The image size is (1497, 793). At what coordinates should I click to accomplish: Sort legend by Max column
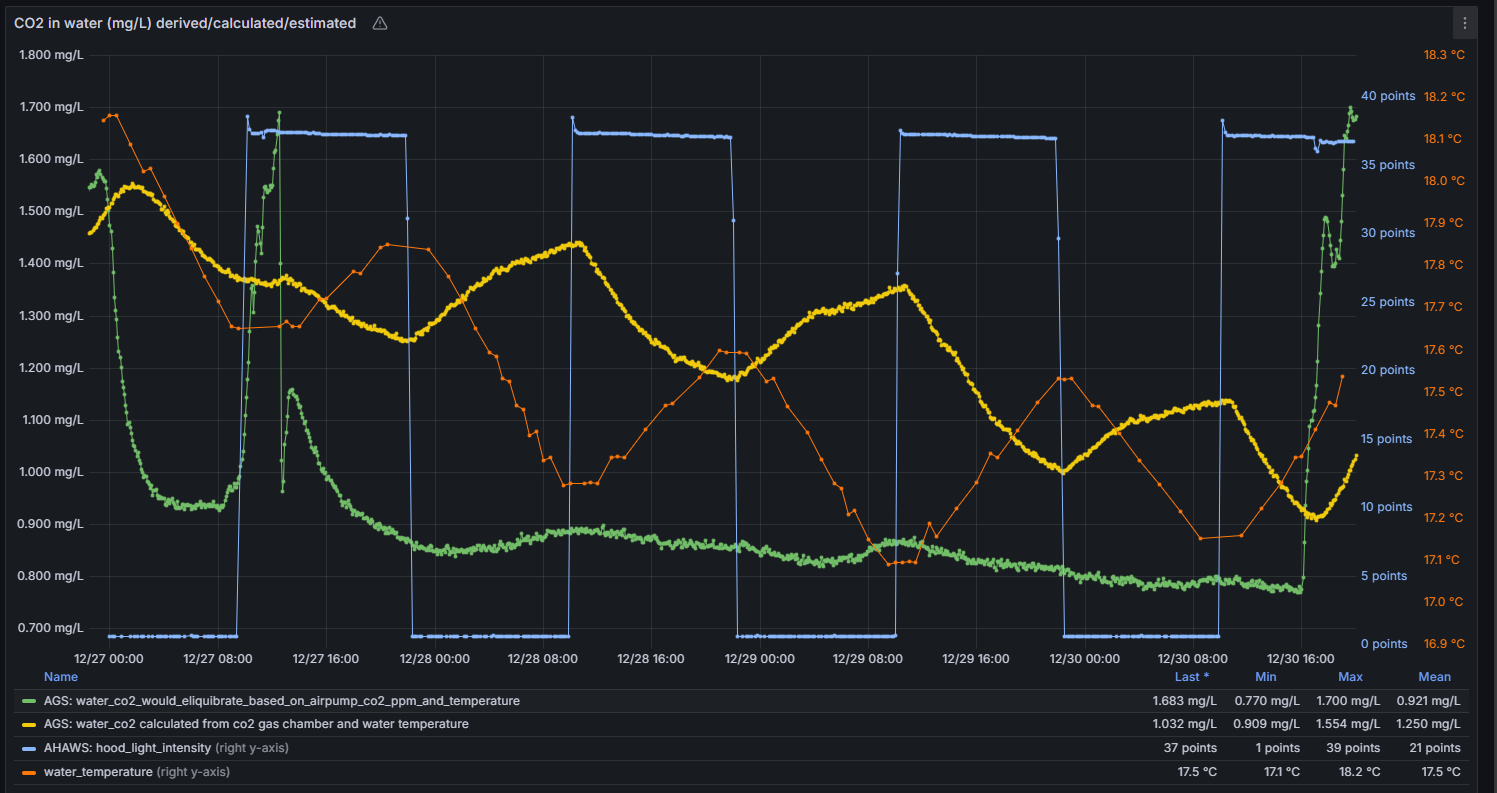(x=1350, y=677)
